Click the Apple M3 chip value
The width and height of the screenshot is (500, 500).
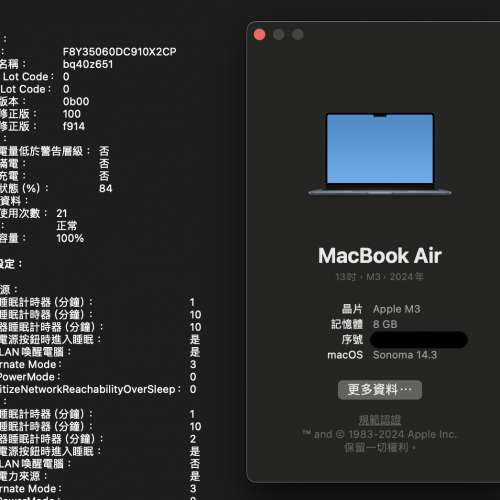coord(397,309)
